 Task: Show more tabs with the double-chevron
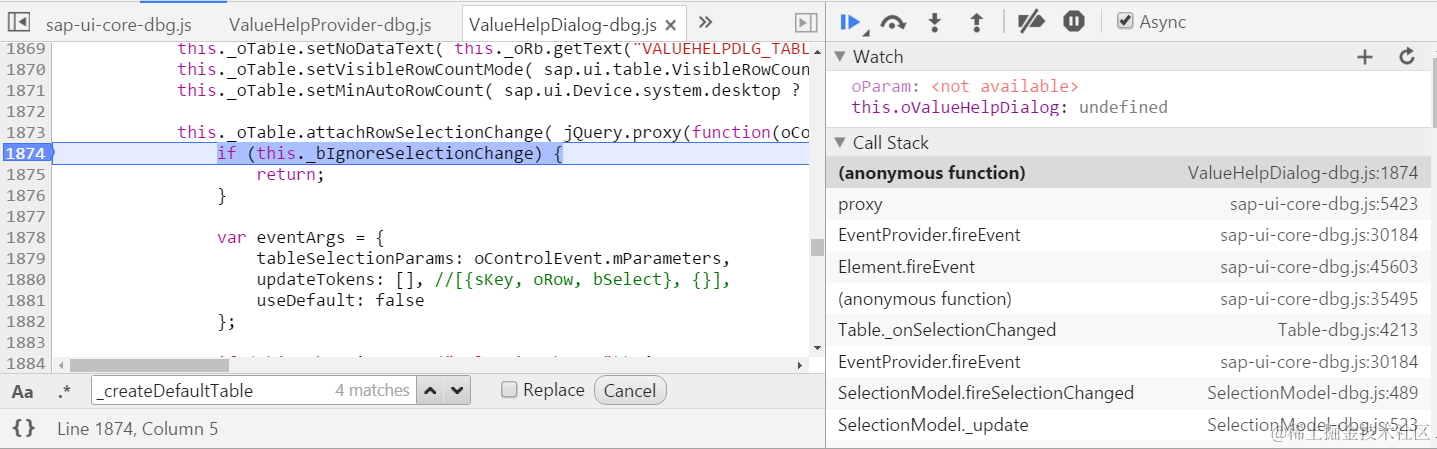[x=705, y=22]
